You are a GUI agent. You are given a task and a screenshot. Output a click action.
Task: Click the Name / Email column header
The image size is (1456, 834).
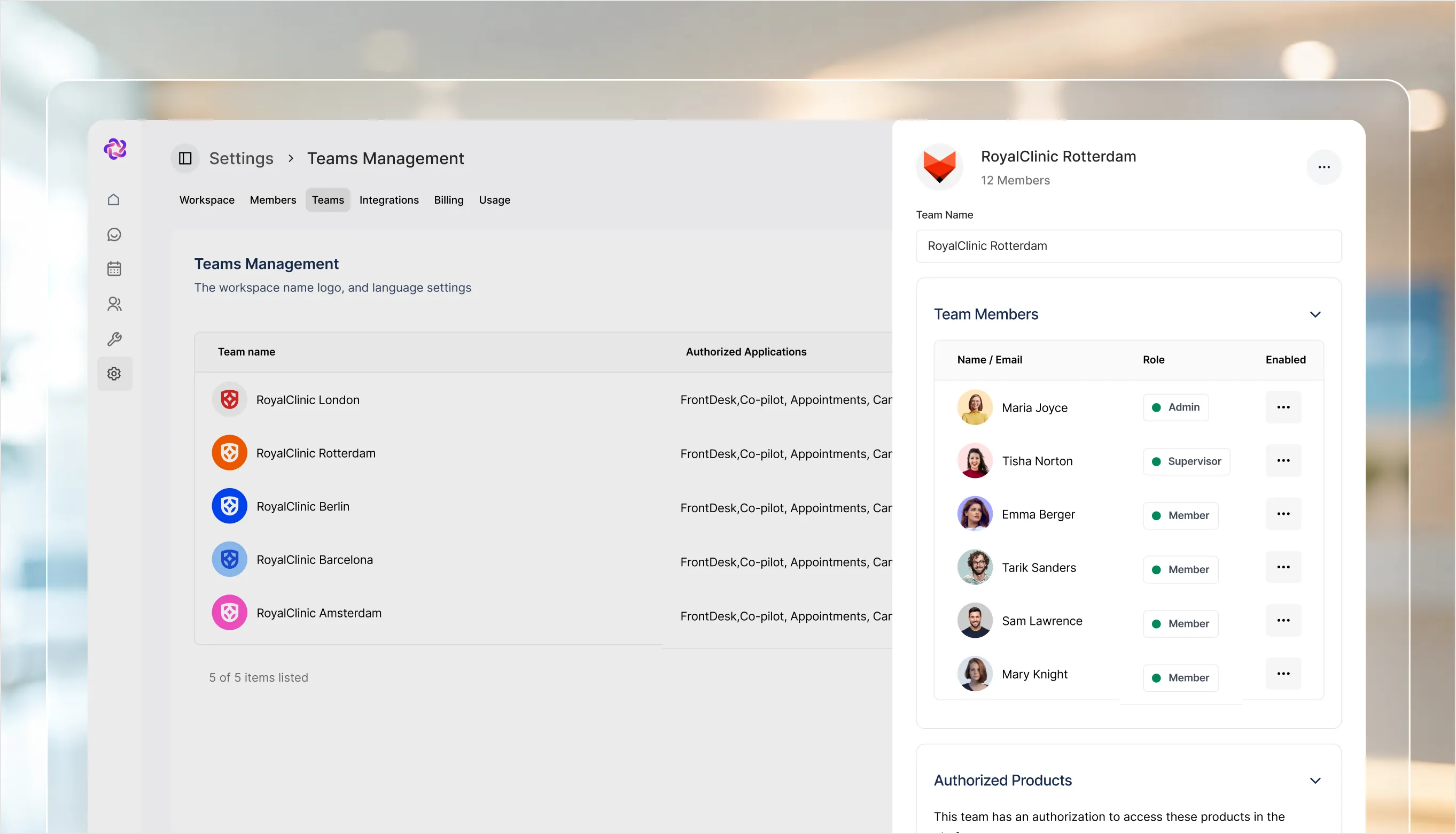click(x=990, y=360)
